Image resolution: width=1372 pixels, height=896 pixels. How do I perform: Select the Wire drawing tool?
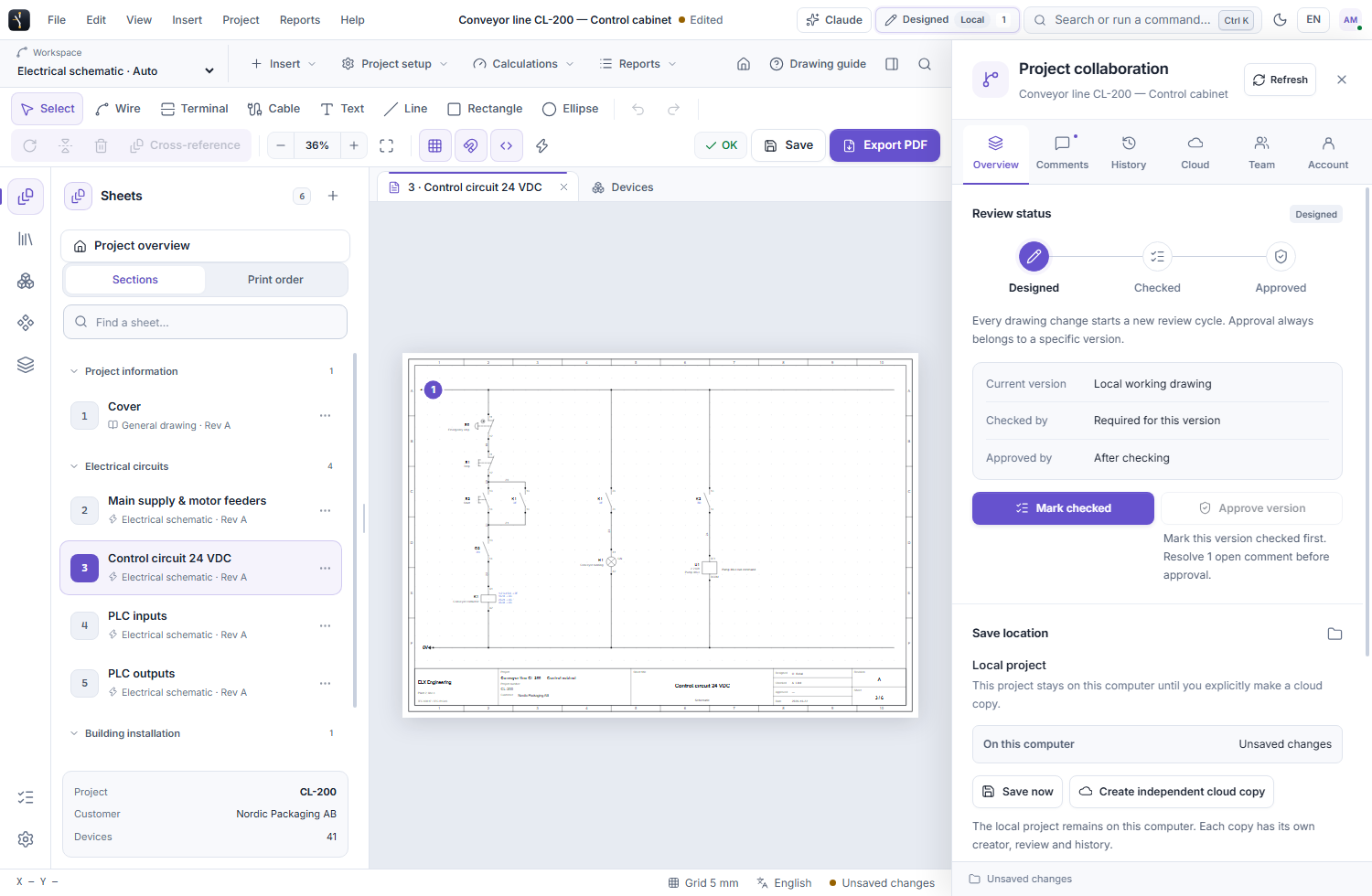point(118,109)
